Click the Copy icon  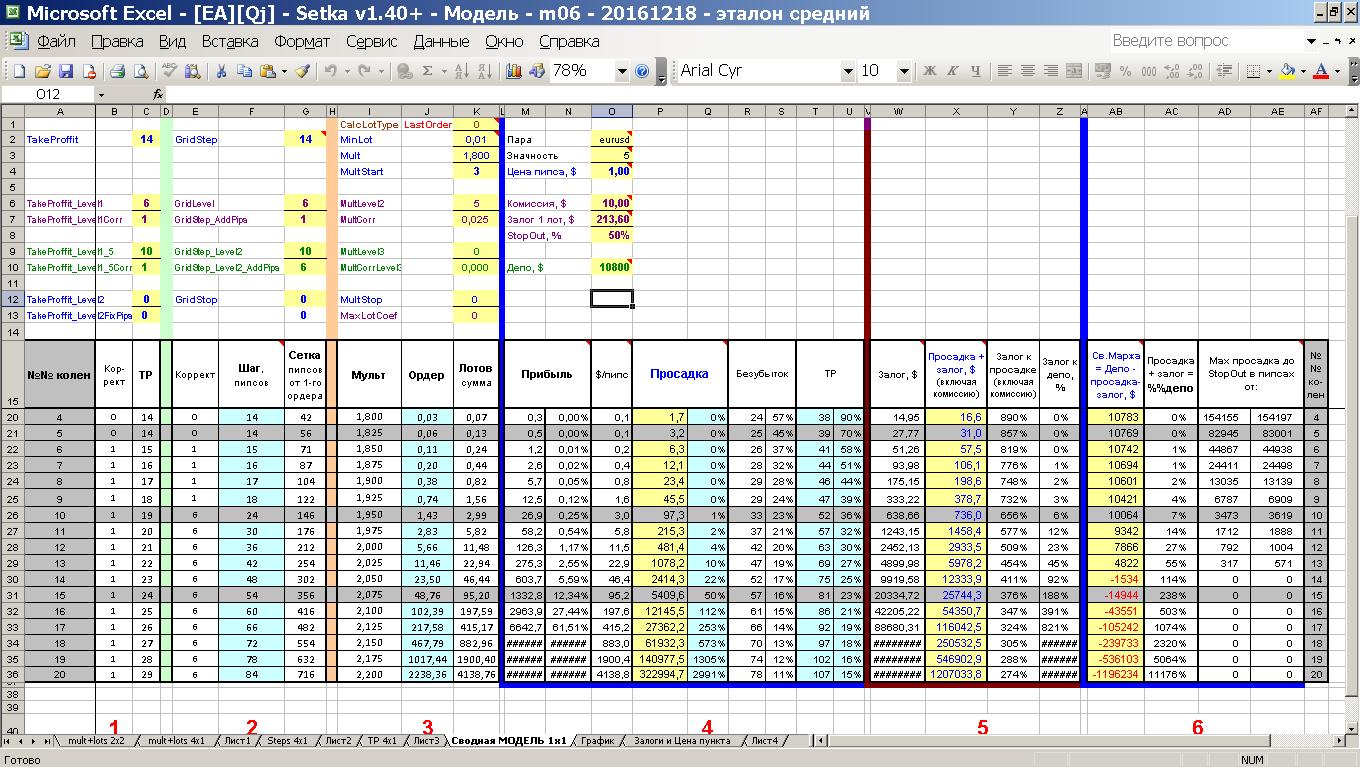pos(244,71)
